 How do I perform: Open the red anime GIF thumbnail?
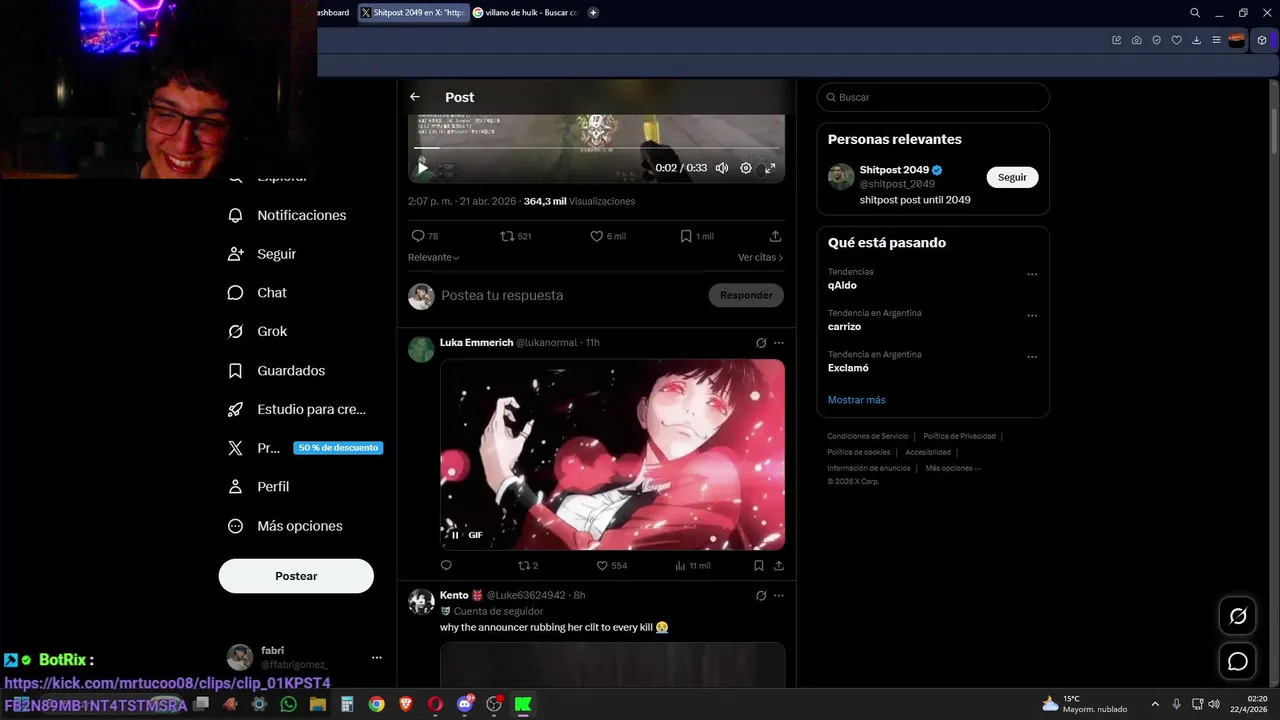click(612, 454)
